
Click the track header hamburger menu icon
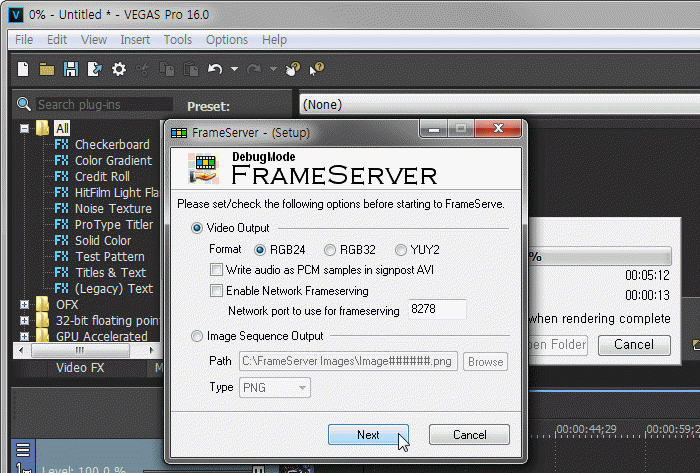[23, 449]
